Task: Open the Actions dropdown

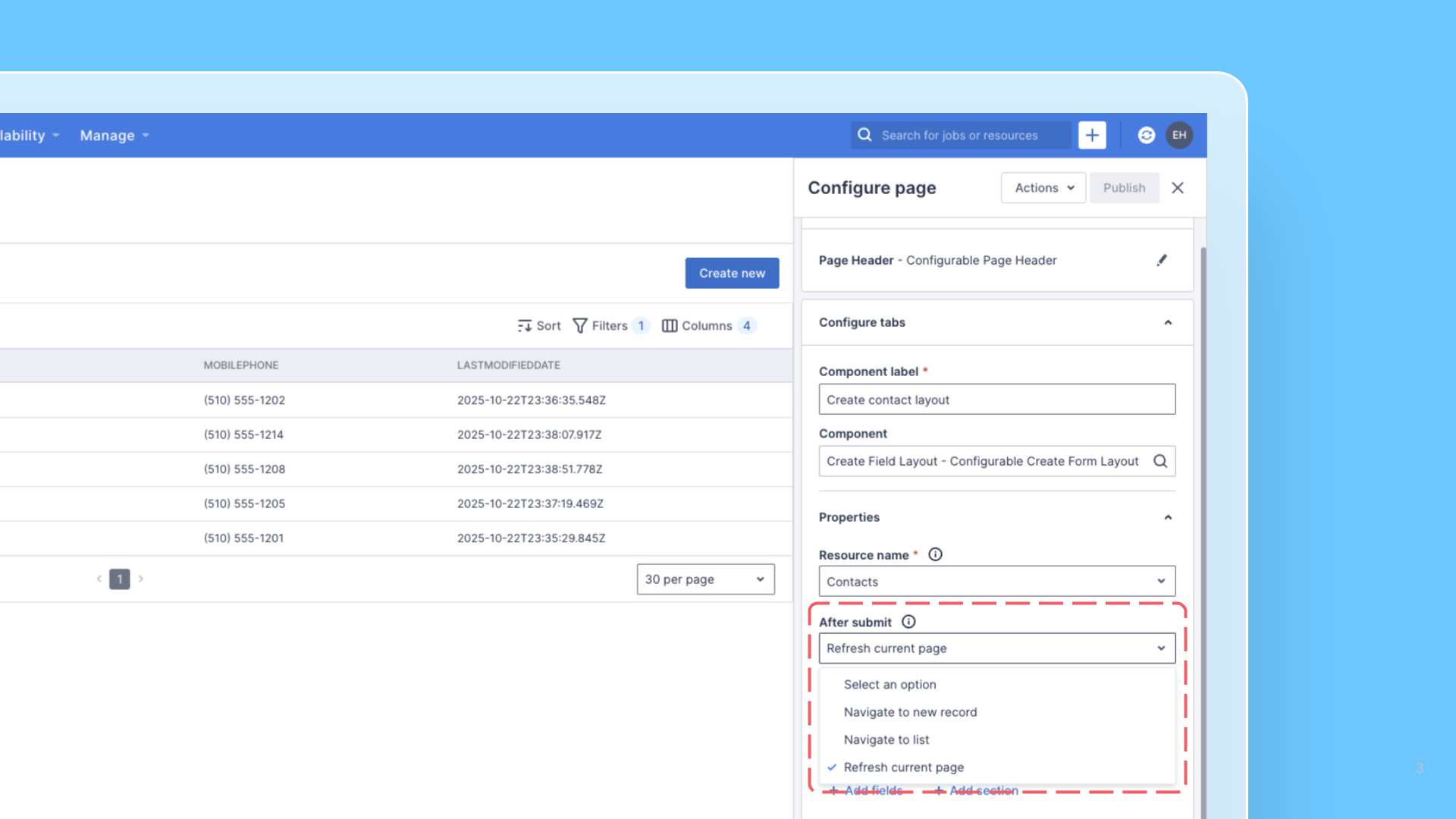Action: tap(1043, 187)
